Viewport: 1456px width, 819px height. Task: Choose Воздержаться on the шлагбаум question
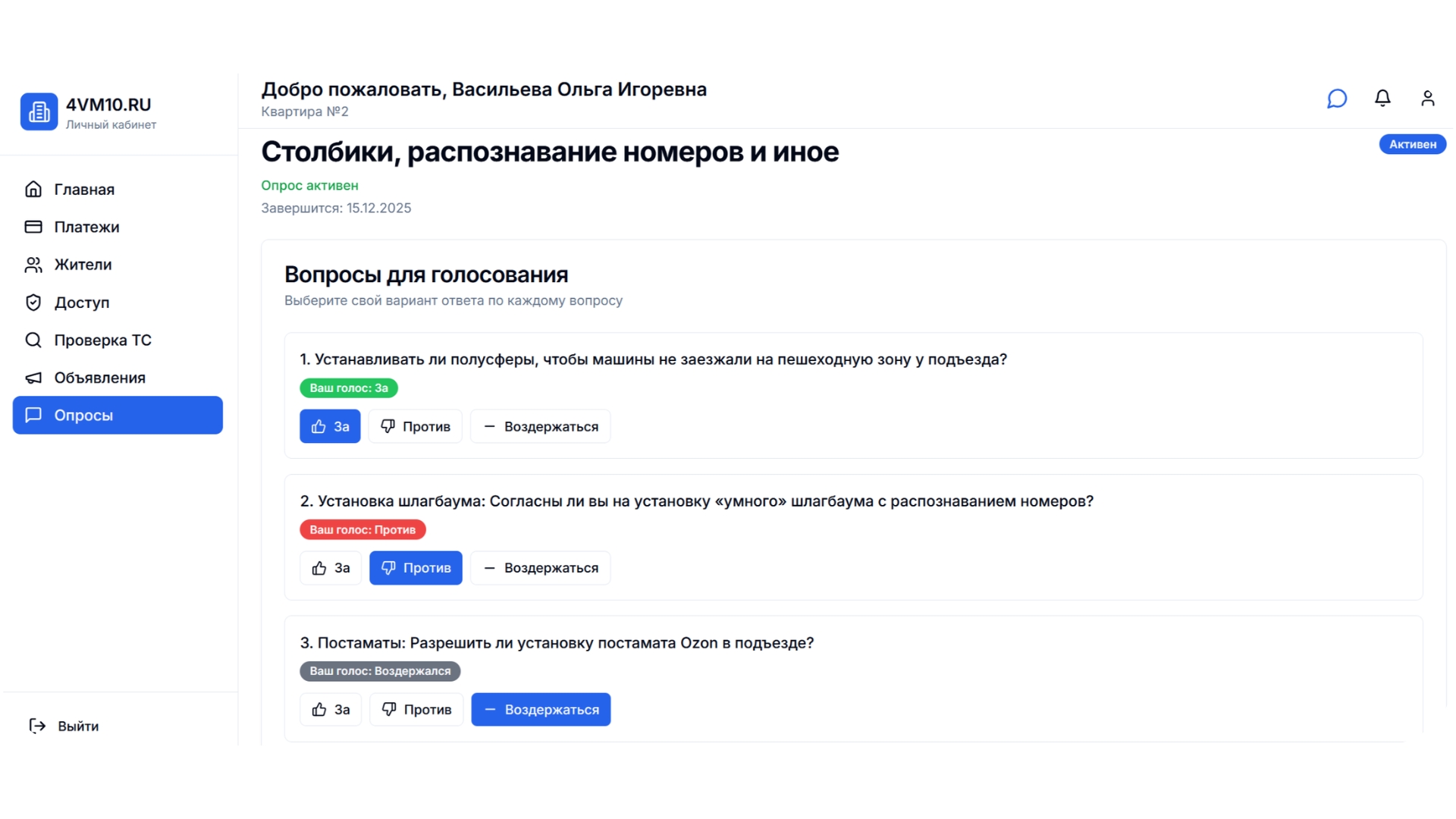pos(540,567)
